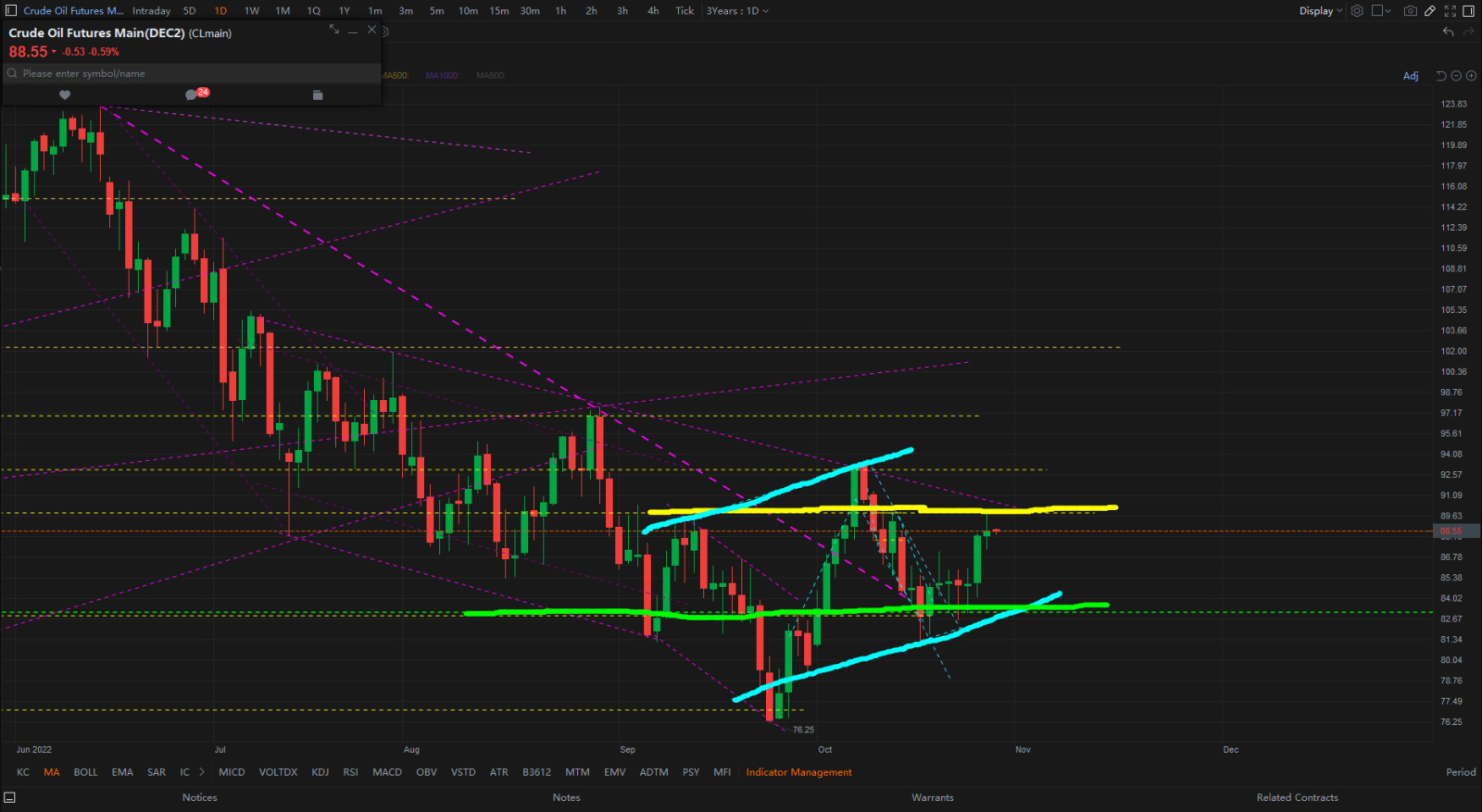Toggle MA indicator off
The width and height of the screenshot is (1482, 812).
[x=52, y=772]
